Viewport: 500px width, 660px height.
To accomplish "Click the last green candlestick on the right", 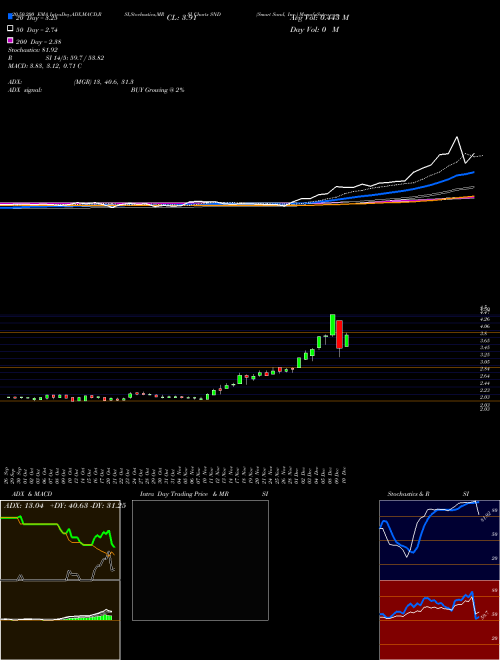I will [x=346, y=341].
